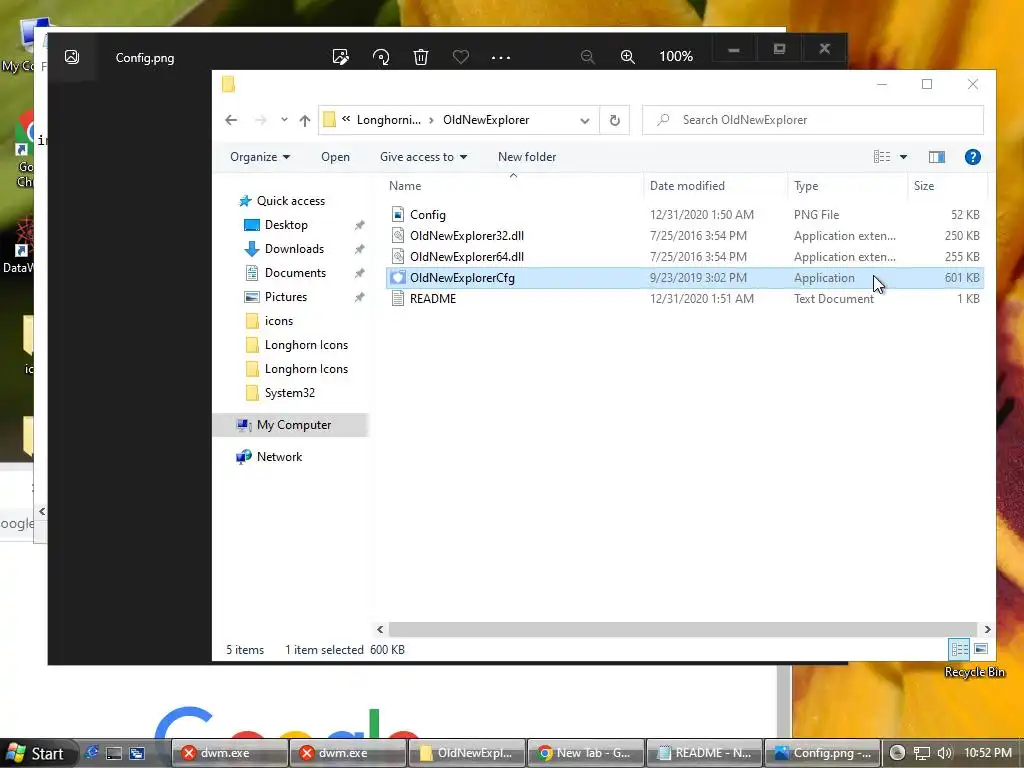Open Downloads in navigation pane
The image size is (1024, 768).
click(294, 249)
